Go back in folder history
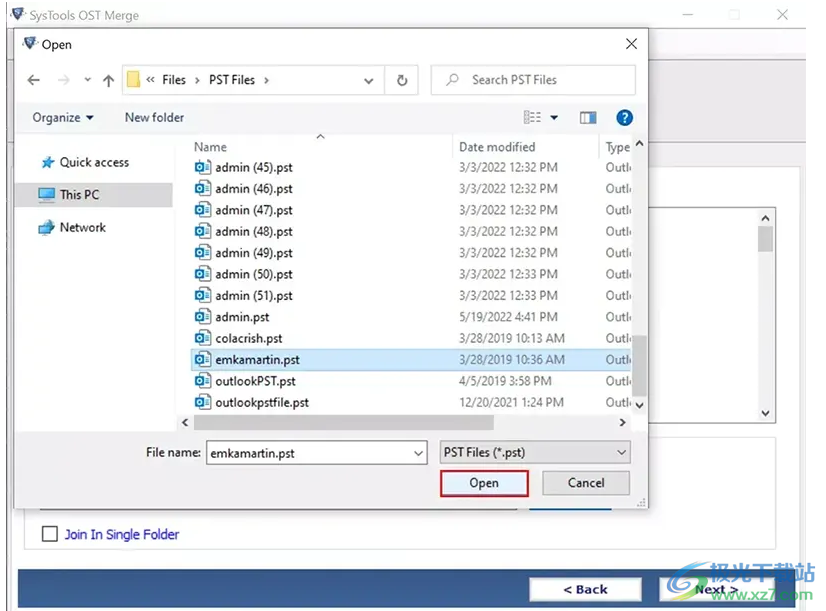 coord(34,80)
